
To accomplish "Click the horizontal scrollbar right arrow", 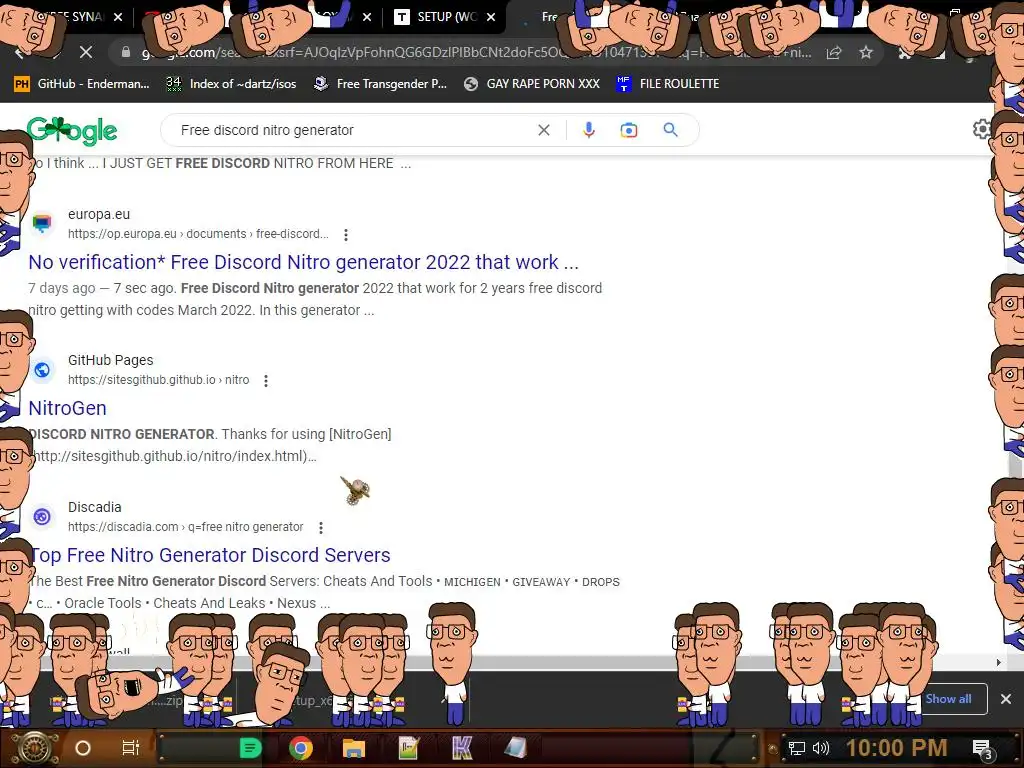I will [999, 662].
